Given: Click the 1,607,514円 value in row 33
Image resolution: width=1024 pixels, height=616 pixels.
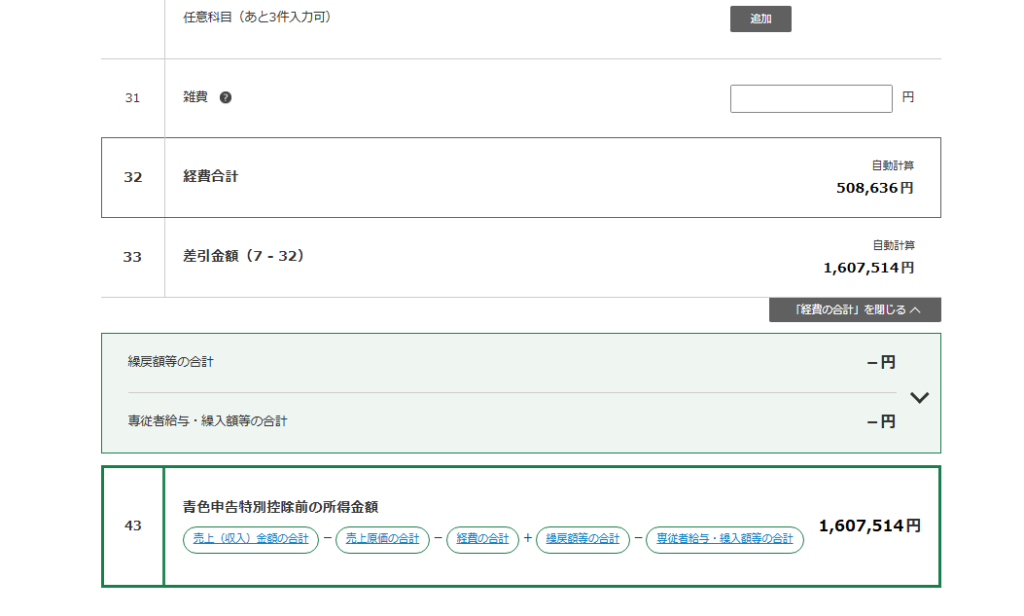Looking at the screenshot, I should pyautogui.click(x=868, y=268).
